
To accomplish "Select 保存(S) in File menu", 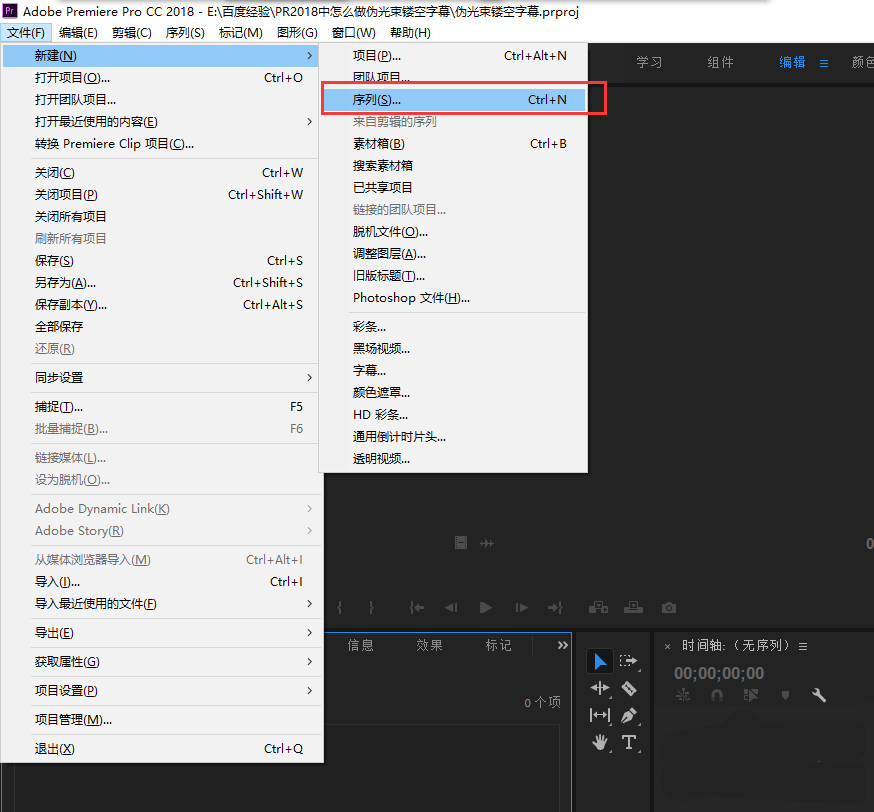I will pos(161,260).
